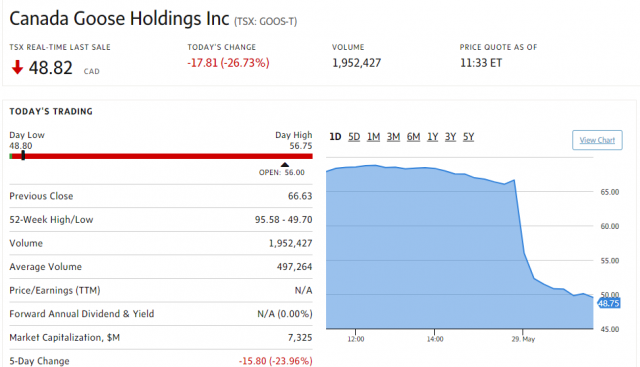Viewport: 640px width, 367px height.
Task: Open the 5Y chart range
Action: 468,137
